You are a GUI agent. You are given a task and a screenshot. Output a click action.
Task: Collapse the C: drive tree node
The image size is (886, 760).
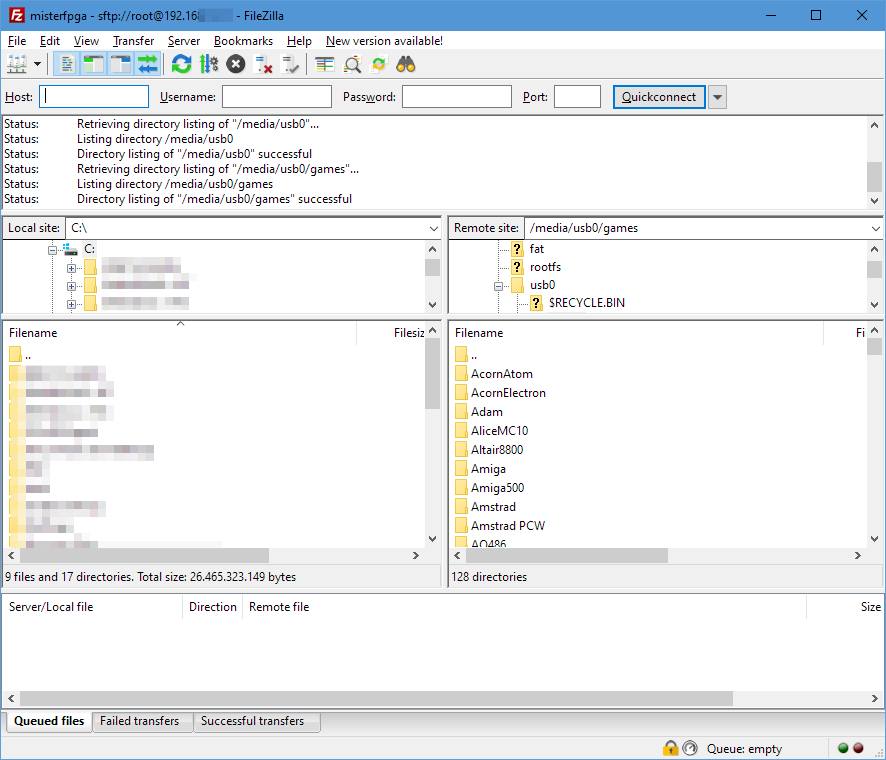pos(53,249)
